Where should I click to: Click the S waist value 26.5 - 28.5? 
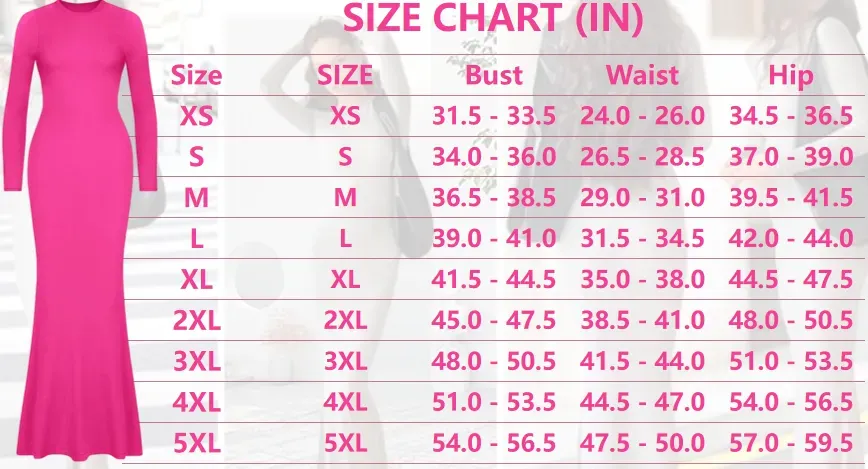click(642, 157)
